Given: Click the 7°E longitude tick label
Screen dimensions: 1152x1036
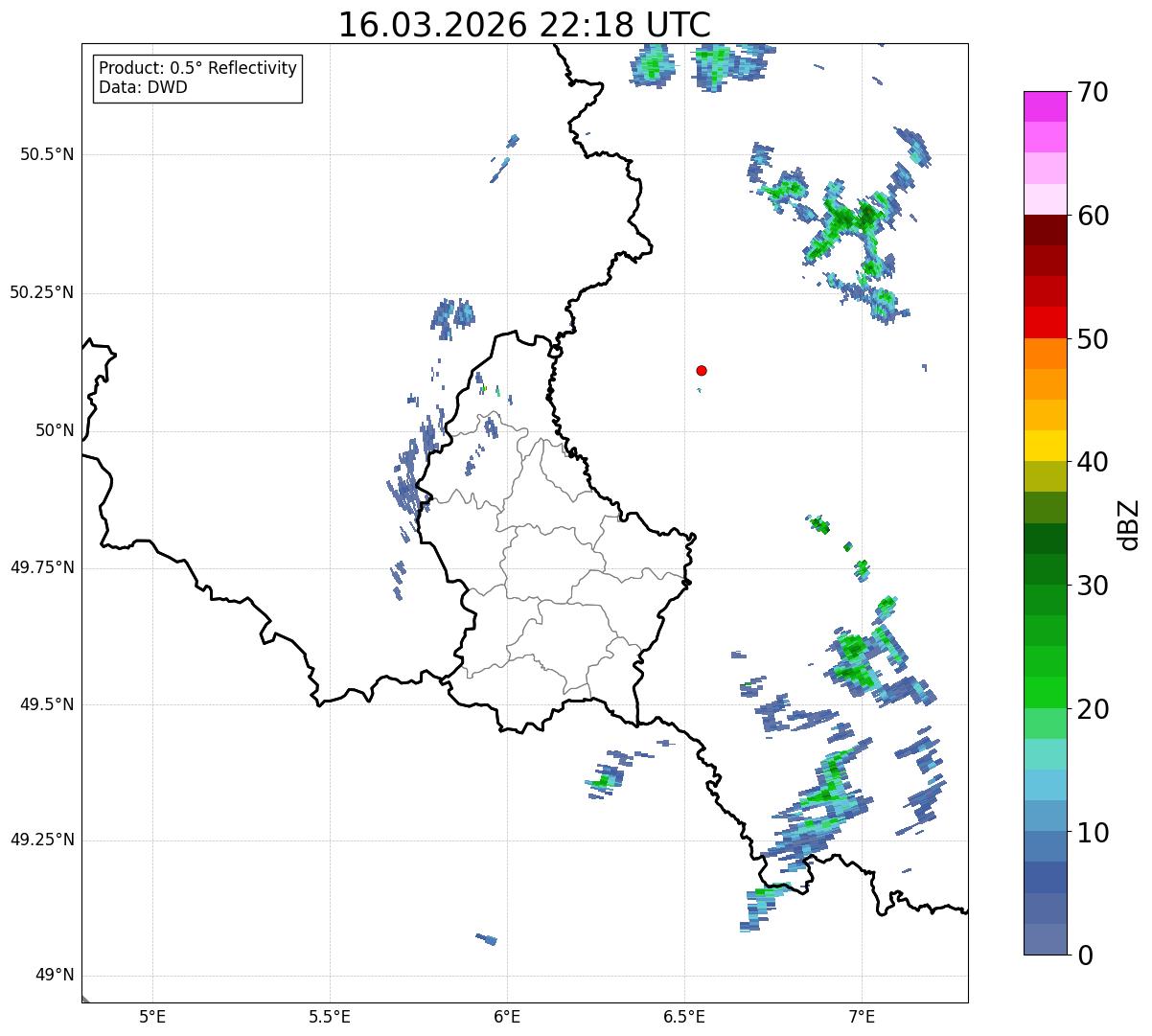Looking at the screenshot, I should pos(862,1016).
